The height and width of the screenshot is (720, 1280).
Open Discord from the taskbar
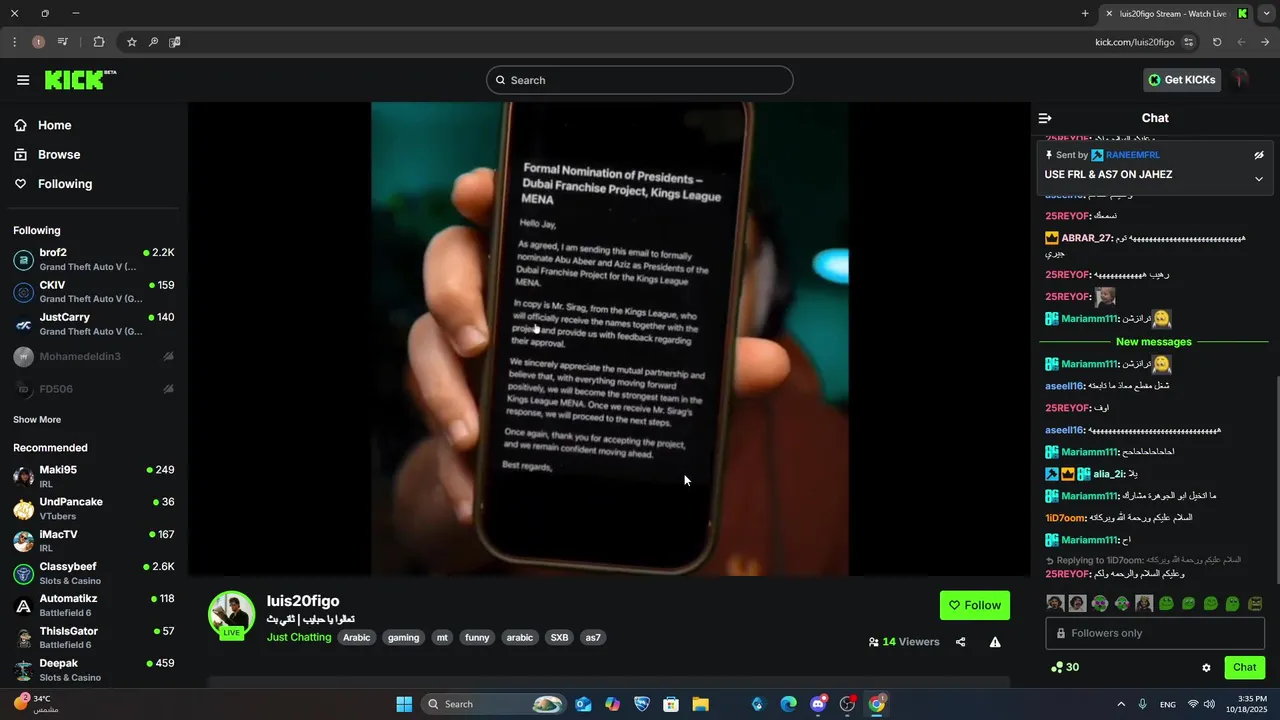tap(818, 704)
